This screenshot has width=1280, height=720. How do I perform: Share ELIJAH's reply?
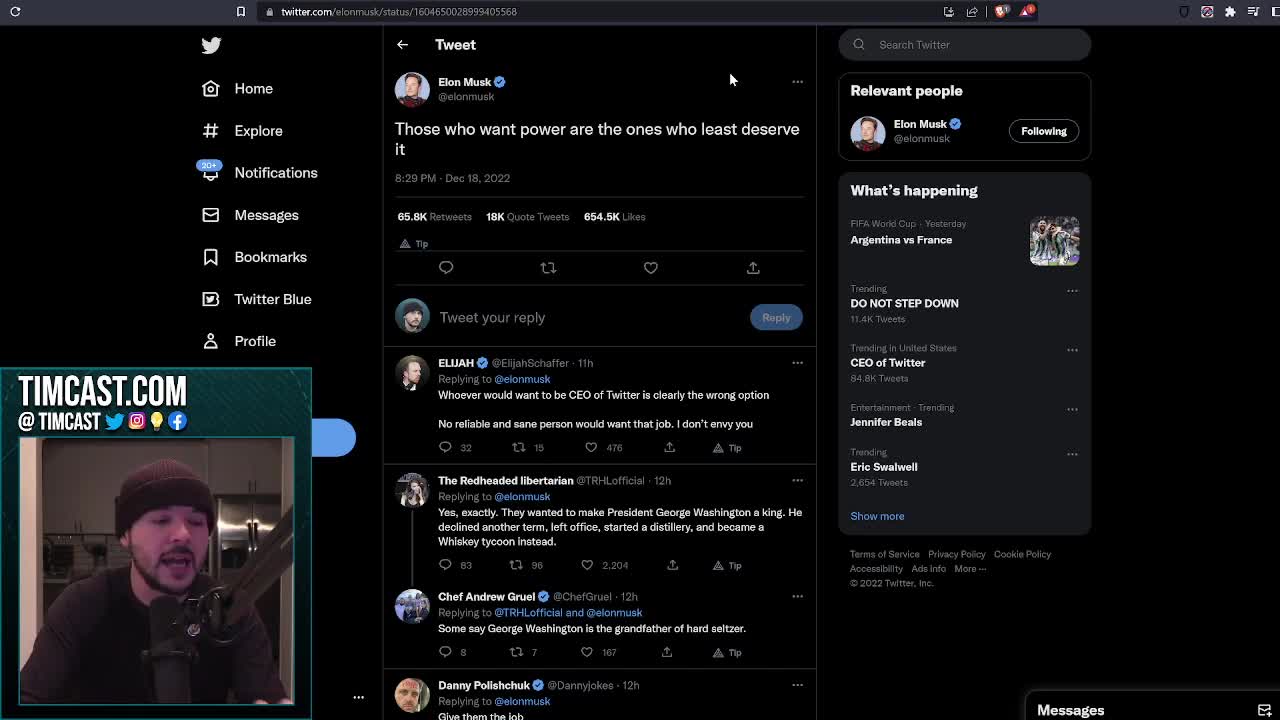tap(670, 447)
